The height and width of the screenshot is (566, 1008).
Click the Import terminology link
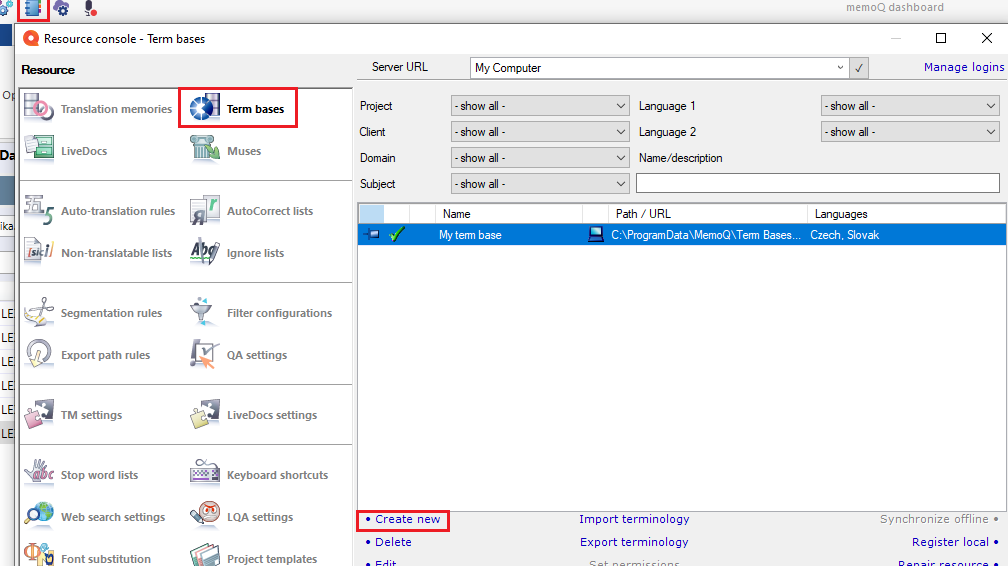[634, 519]
